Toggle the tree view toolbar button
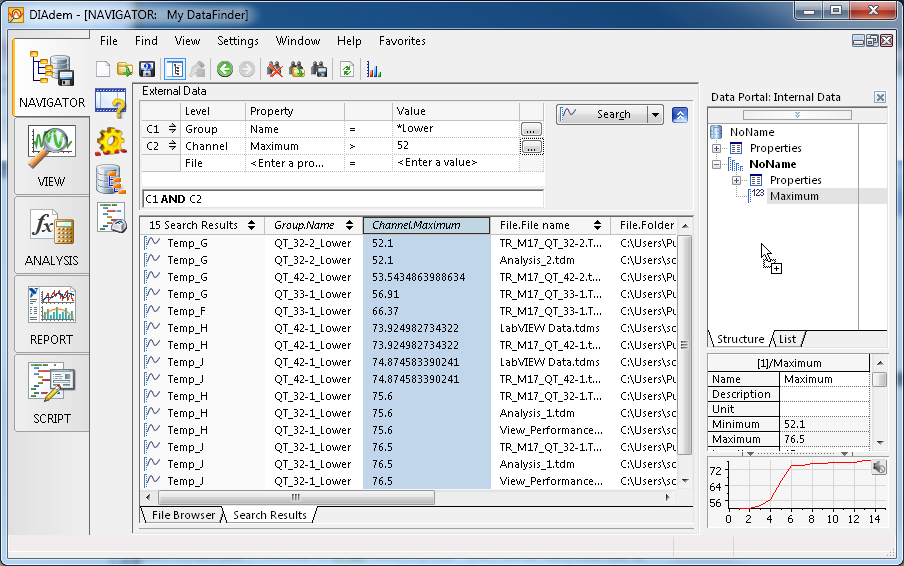 pos(174,69)
